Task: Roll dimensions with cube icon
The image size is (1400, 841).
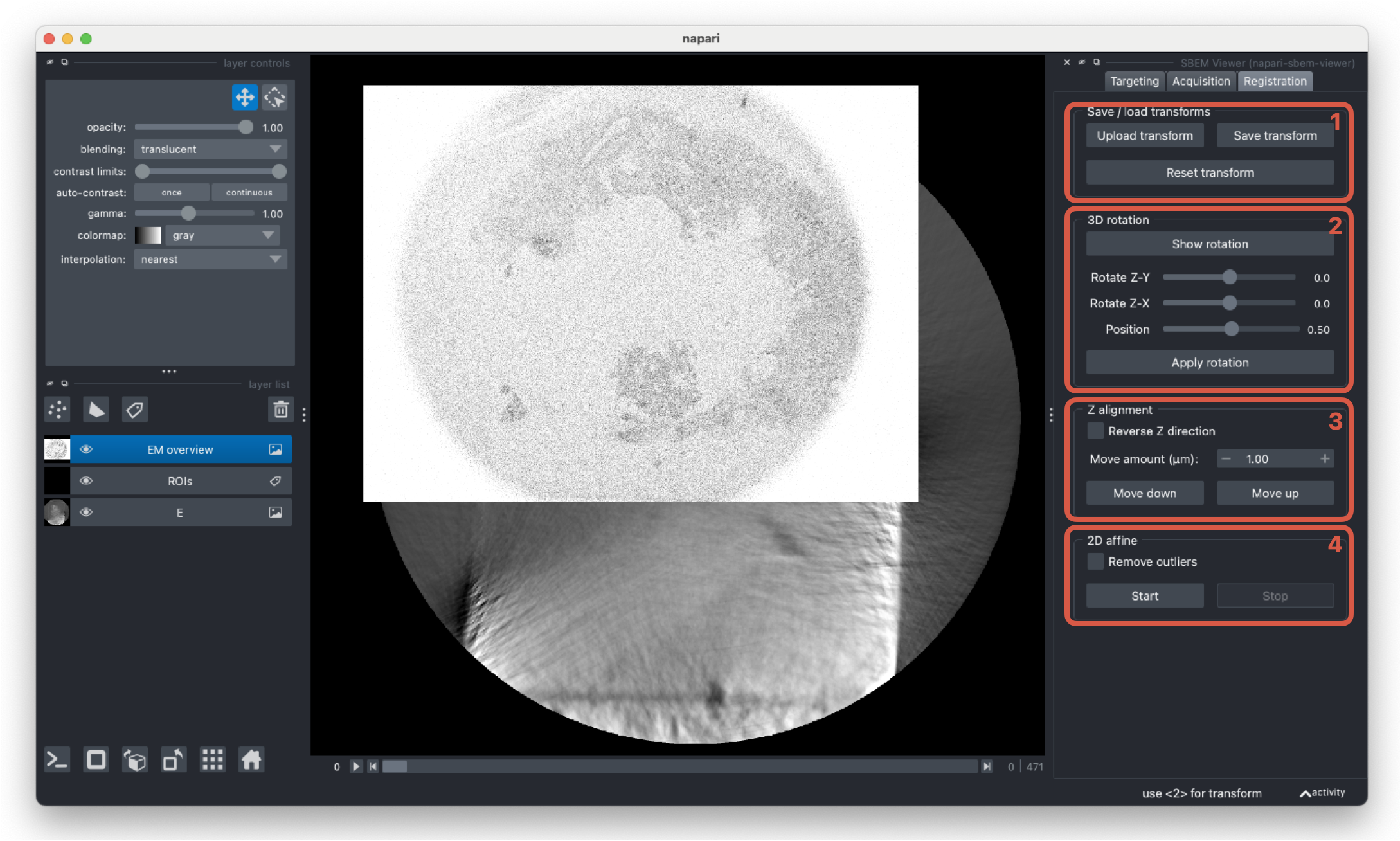Action: tap(135, 760)
